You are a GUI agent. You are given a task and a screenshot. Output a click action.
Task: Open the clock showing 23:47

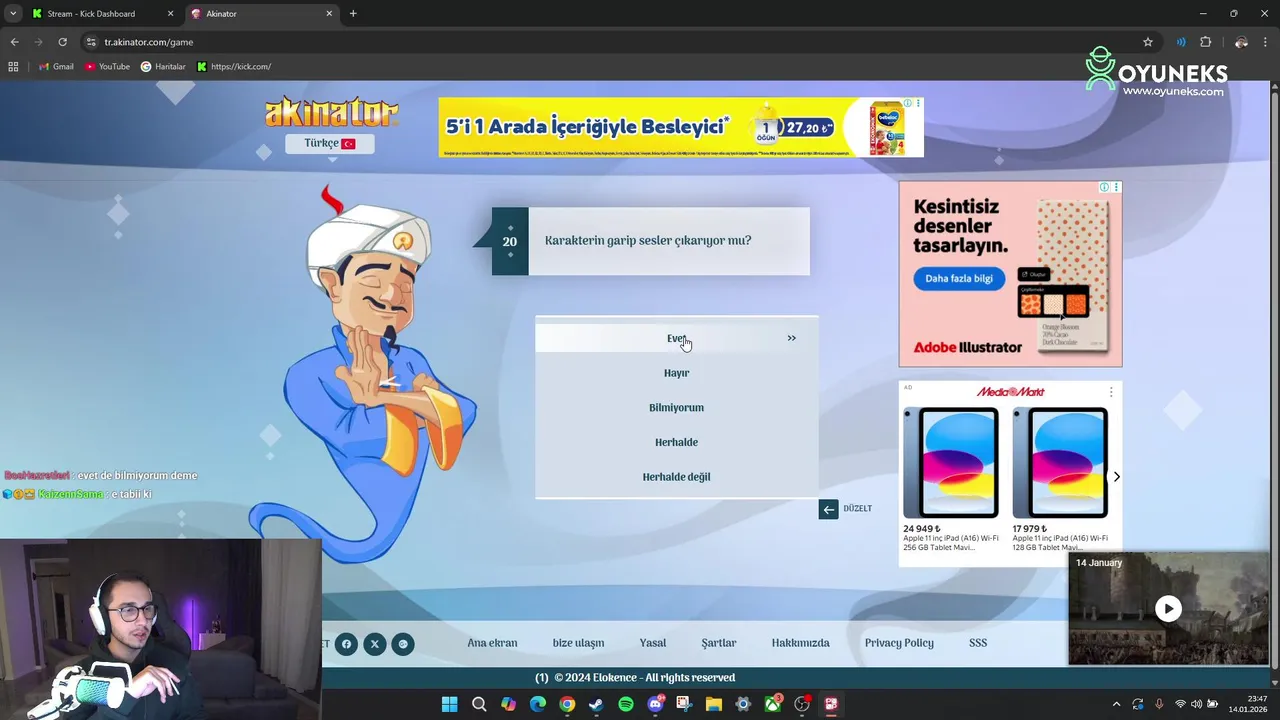click(x=1247, y=704)
